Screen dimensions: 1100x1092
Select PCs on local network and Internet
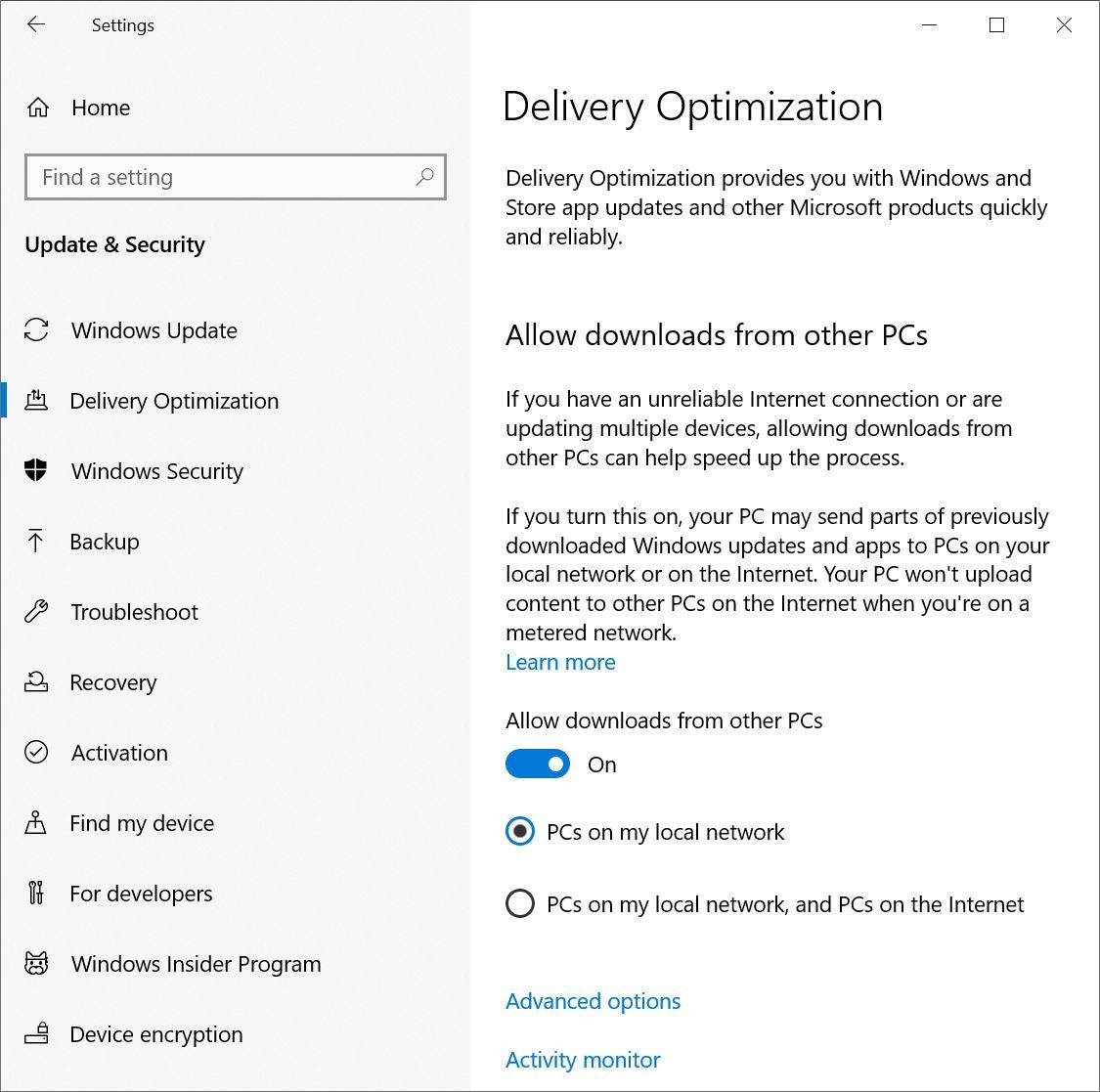pos(520,903)
